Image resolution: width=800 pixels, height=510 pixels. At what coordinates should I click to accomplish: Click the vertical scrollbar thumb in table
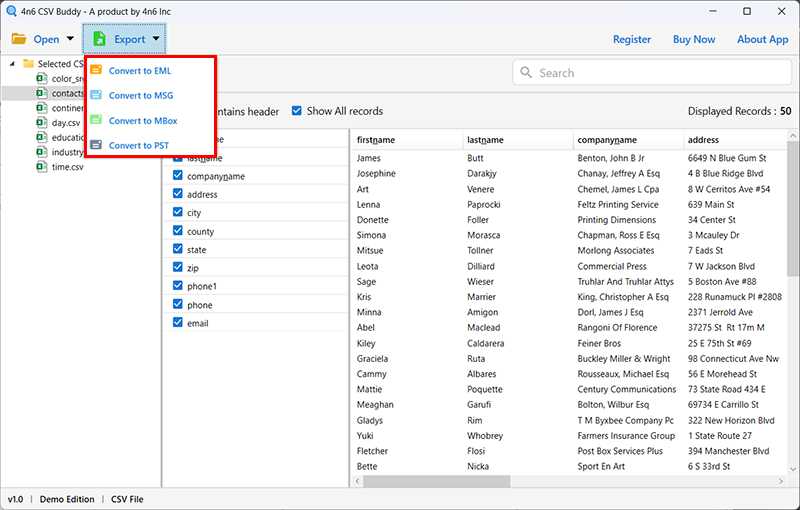pyautogui.click(x=792, y=209)
